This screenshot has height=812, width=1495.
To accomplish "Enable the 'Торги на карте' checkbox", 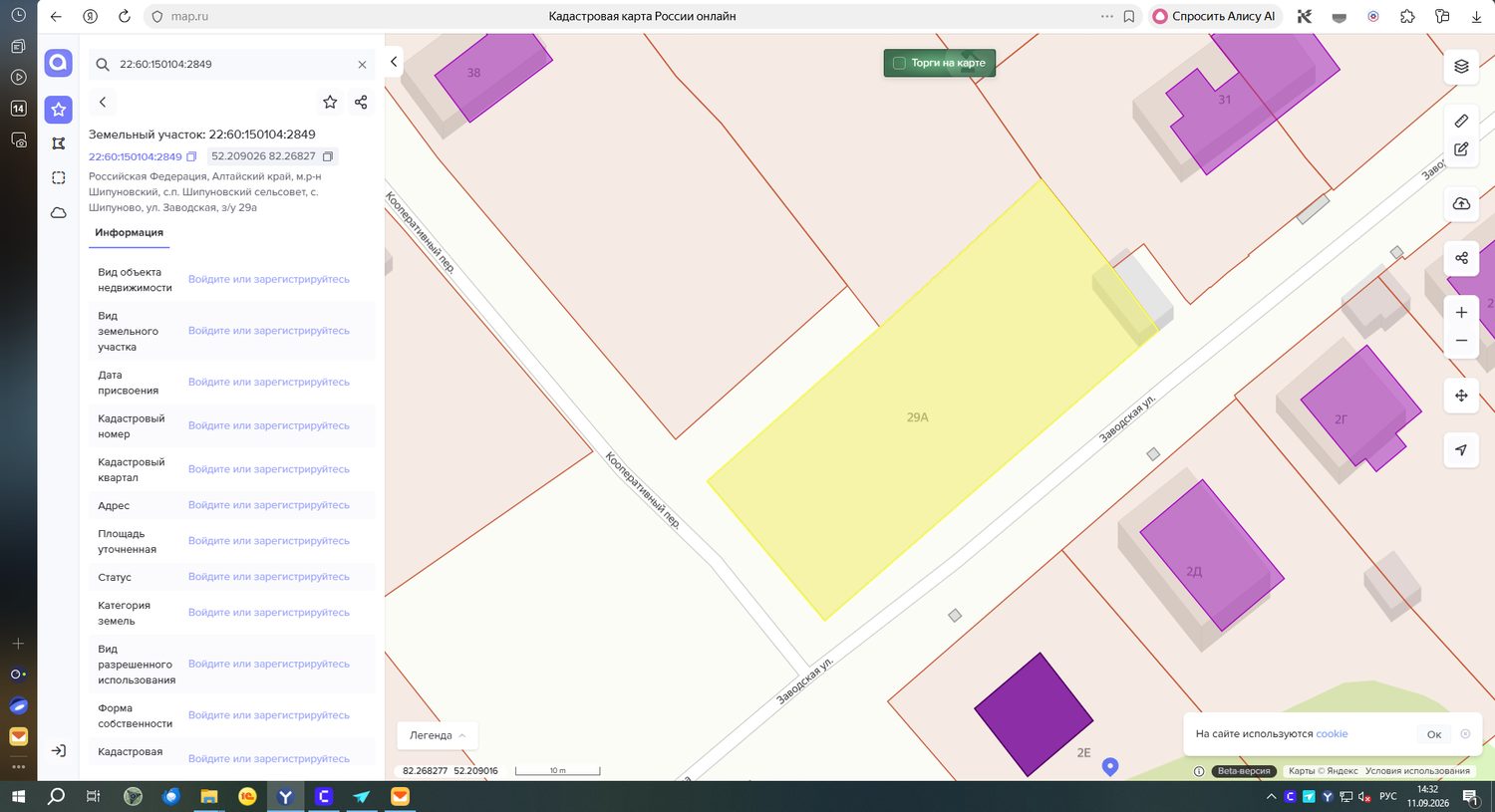I will 899,63.
